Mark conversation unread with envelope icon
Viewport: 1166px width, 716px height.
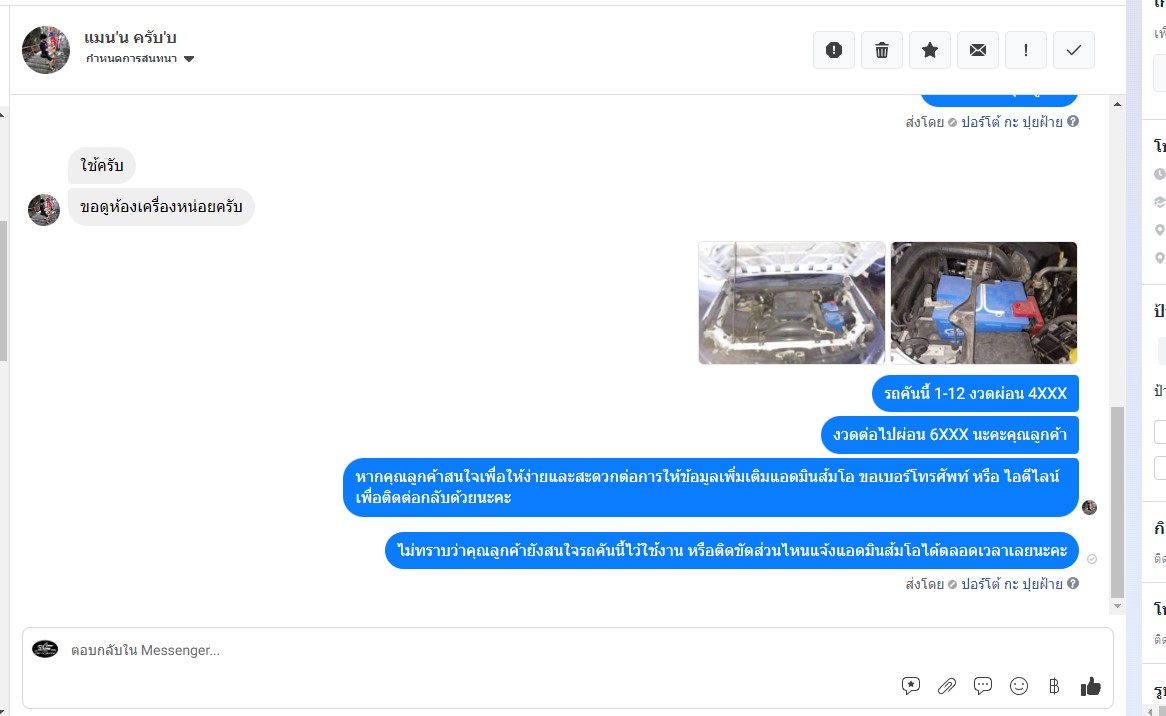point(978,50)
